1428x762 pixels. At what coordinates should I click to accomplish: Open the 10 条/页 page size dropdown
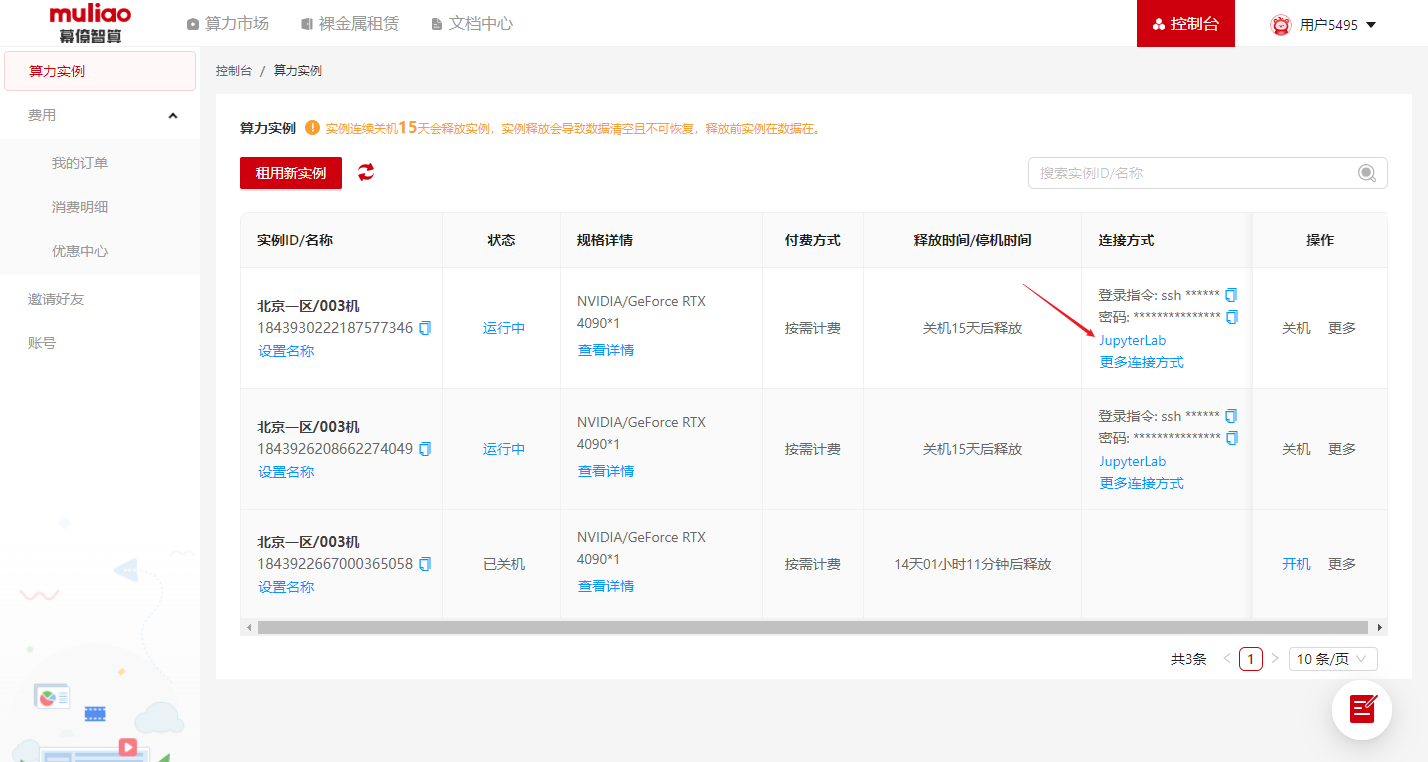tap(1333, 659)
